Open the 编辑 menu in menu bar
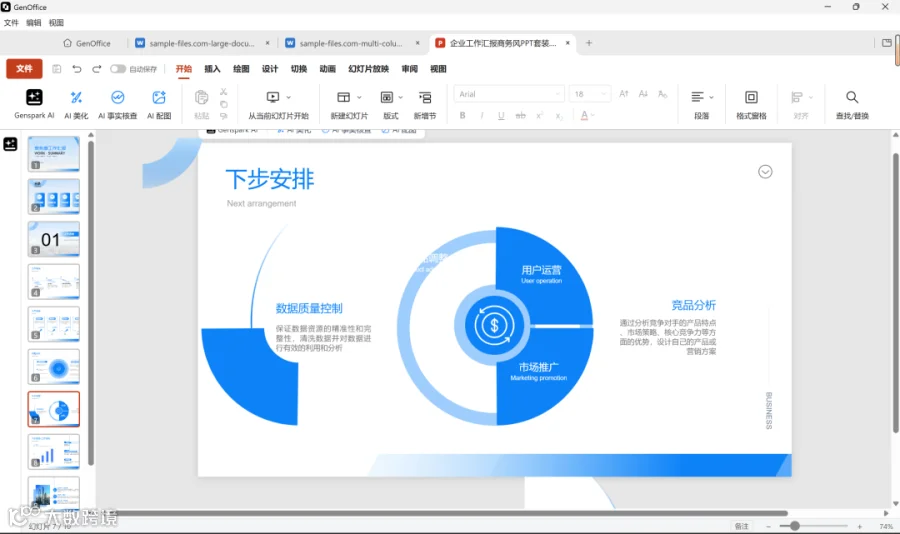900x534 pixels. [x=33, y=23]
